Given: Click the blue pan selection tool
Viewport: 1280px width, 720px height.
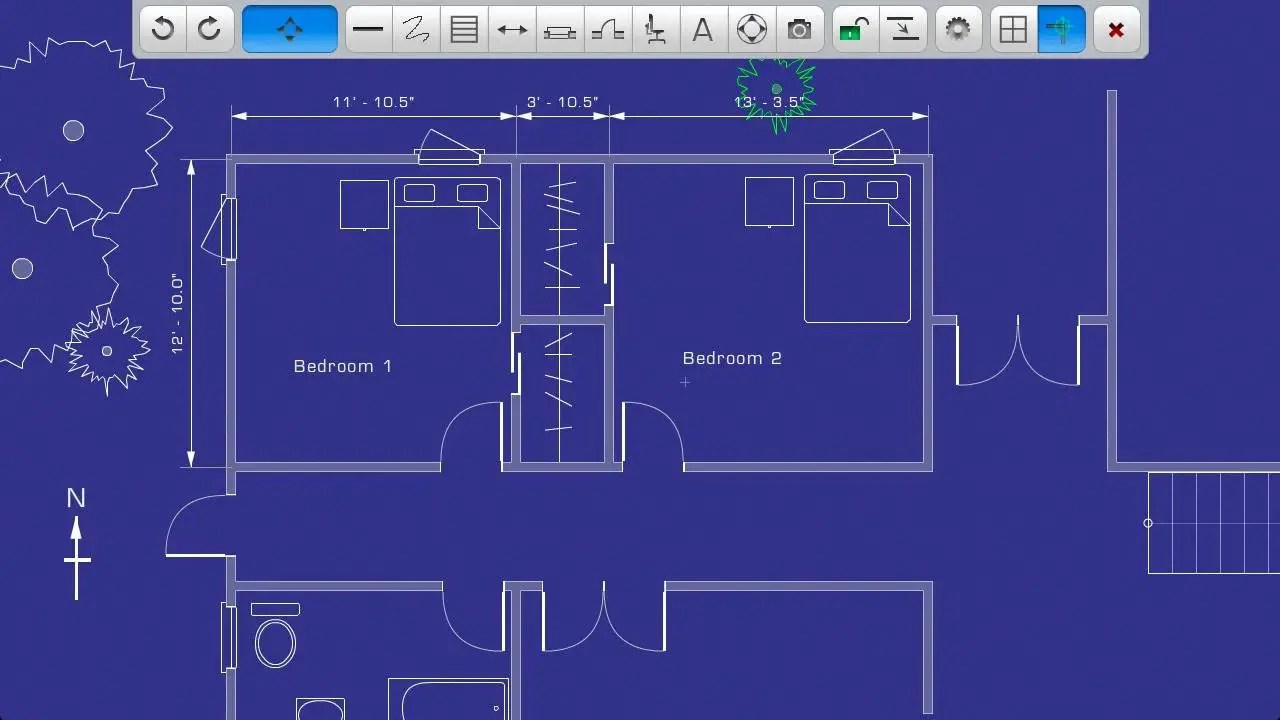Looking at the screenshot, I should (289, 29).
